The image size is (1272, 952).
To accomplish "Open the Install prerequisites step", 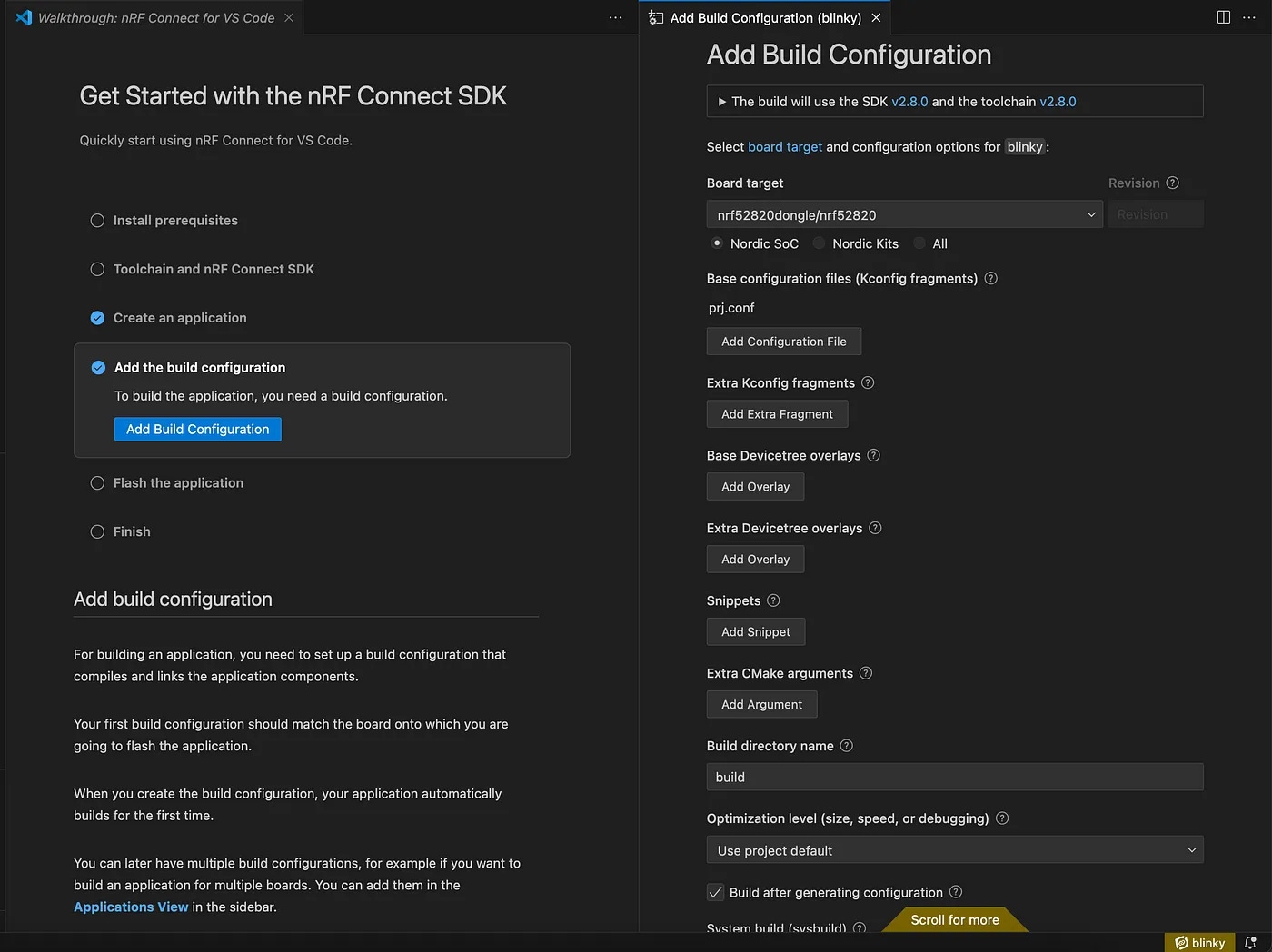I will tap(175, 221).
